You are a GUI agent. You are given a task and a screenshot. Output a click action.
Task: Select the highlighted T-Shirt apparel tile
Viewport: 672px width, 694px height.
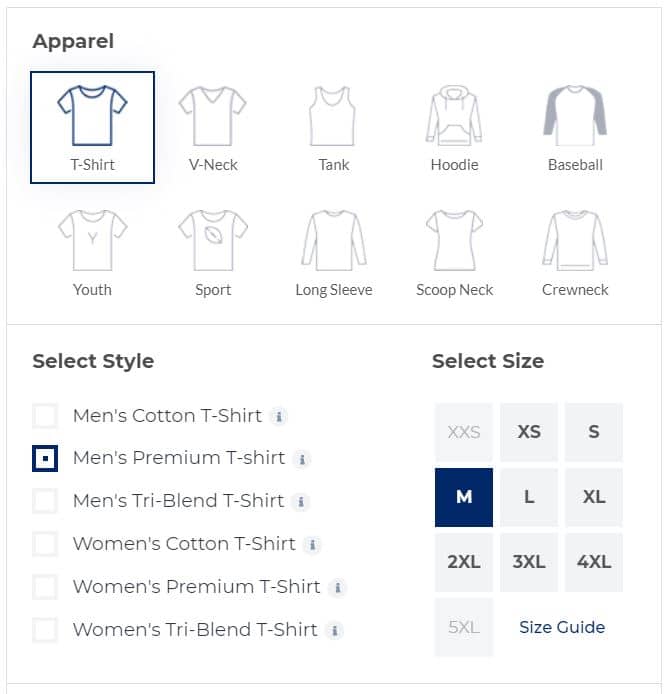click(93, 127)
